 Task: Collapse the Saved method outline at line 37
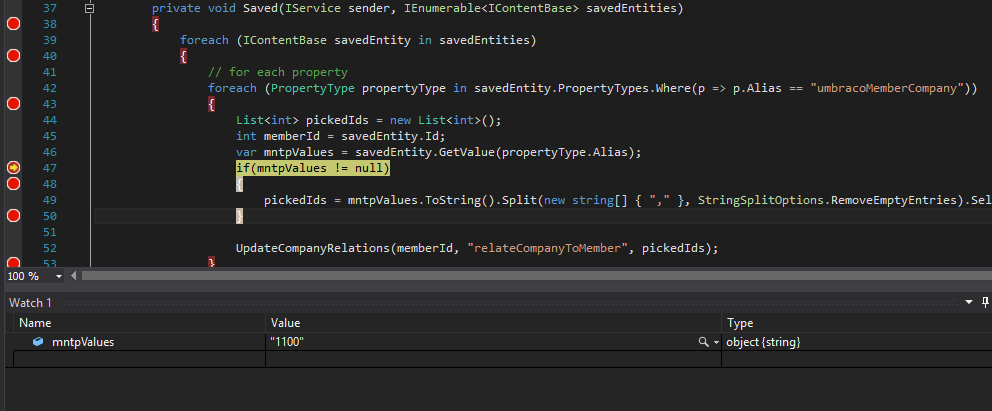click(90, 9)
